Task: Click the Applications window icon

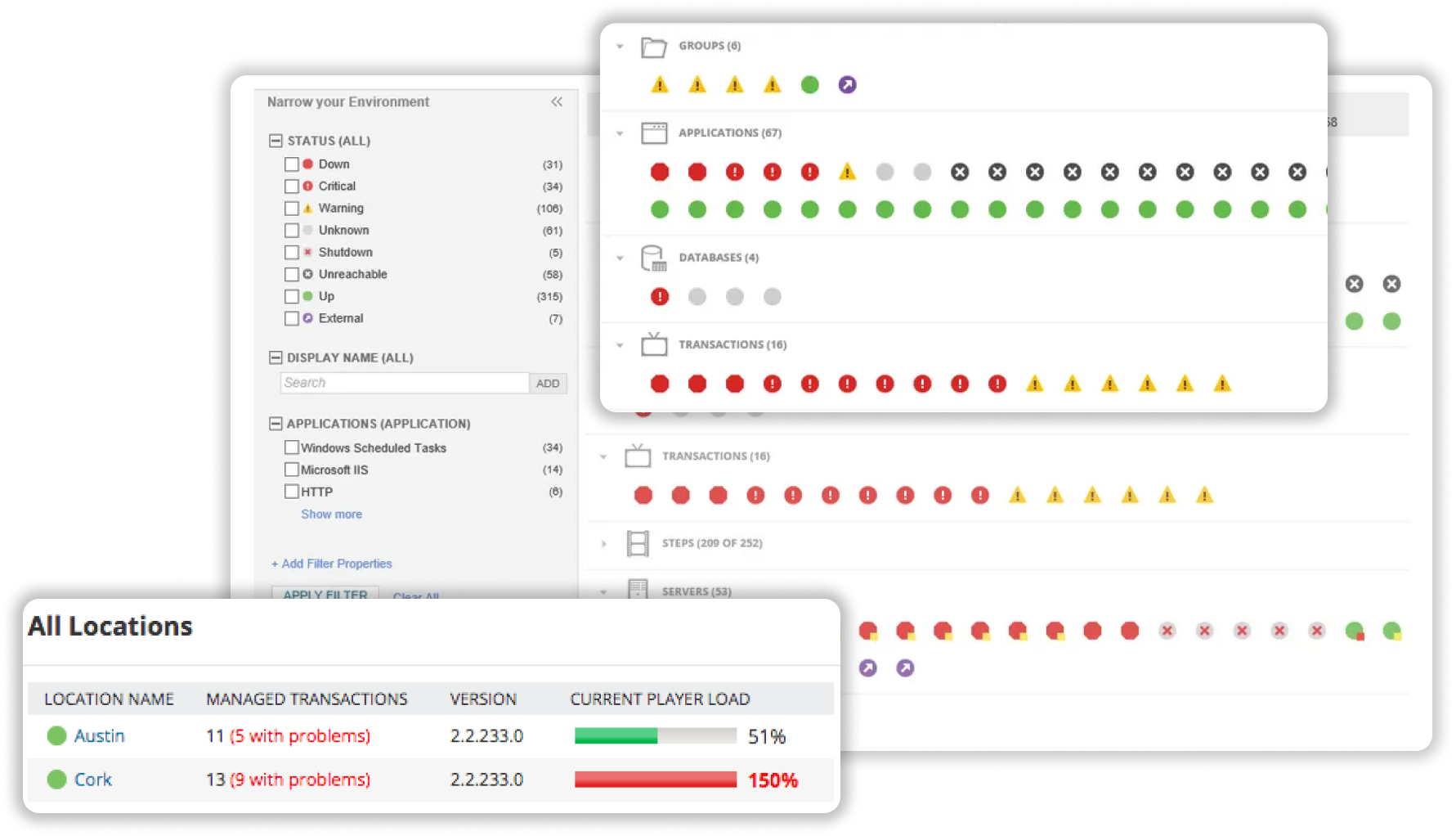Action: [x=654, y=133]
